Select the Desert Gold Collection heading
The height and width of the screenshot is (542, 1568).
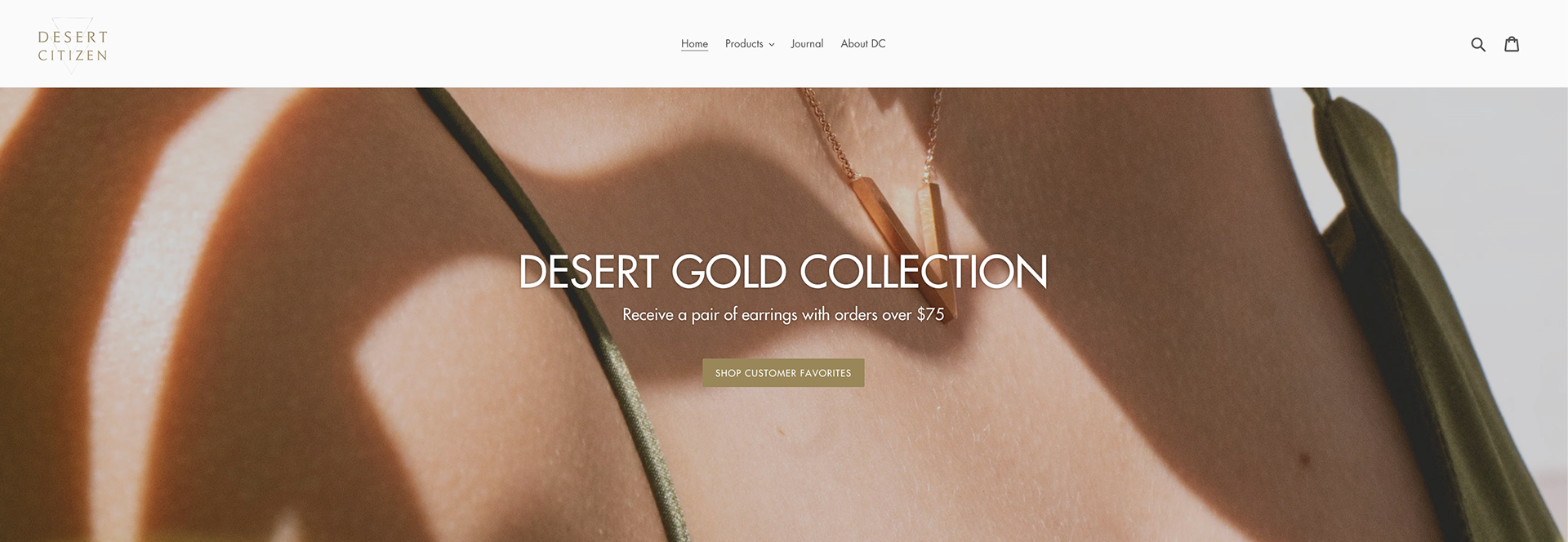(783, 272)
